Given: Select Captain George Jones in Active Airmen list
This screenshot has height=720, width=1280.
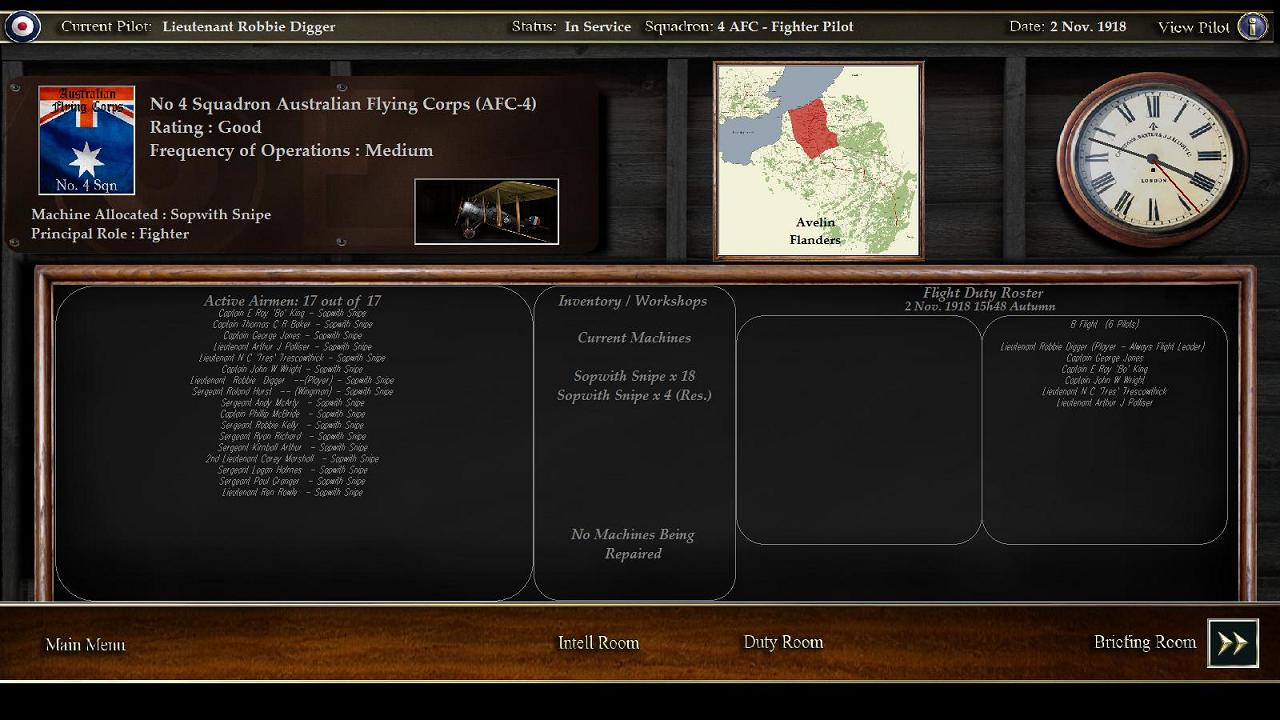Looking at the screenshot, I should pos(292,335).
